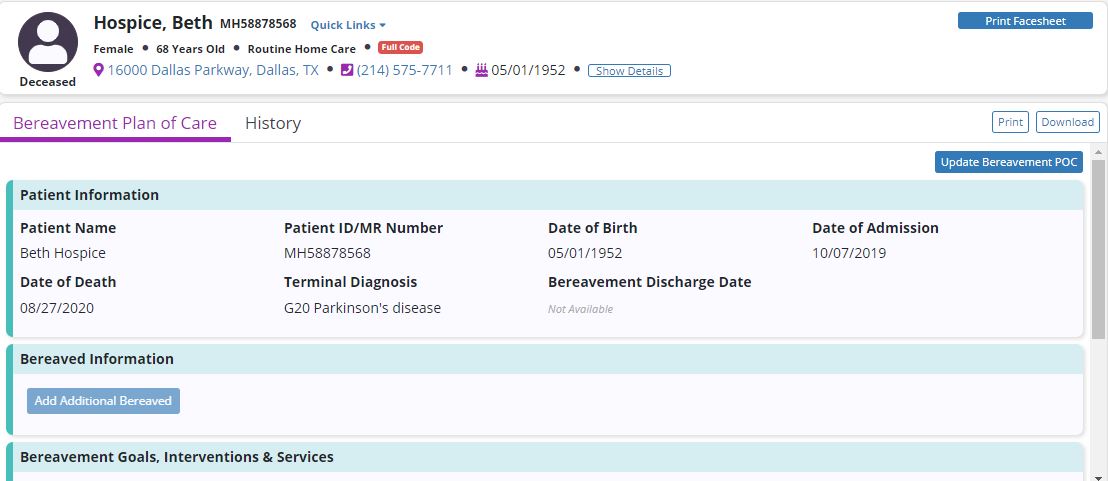
Task: Click the Patient Information section header
Action: (90, 195)
